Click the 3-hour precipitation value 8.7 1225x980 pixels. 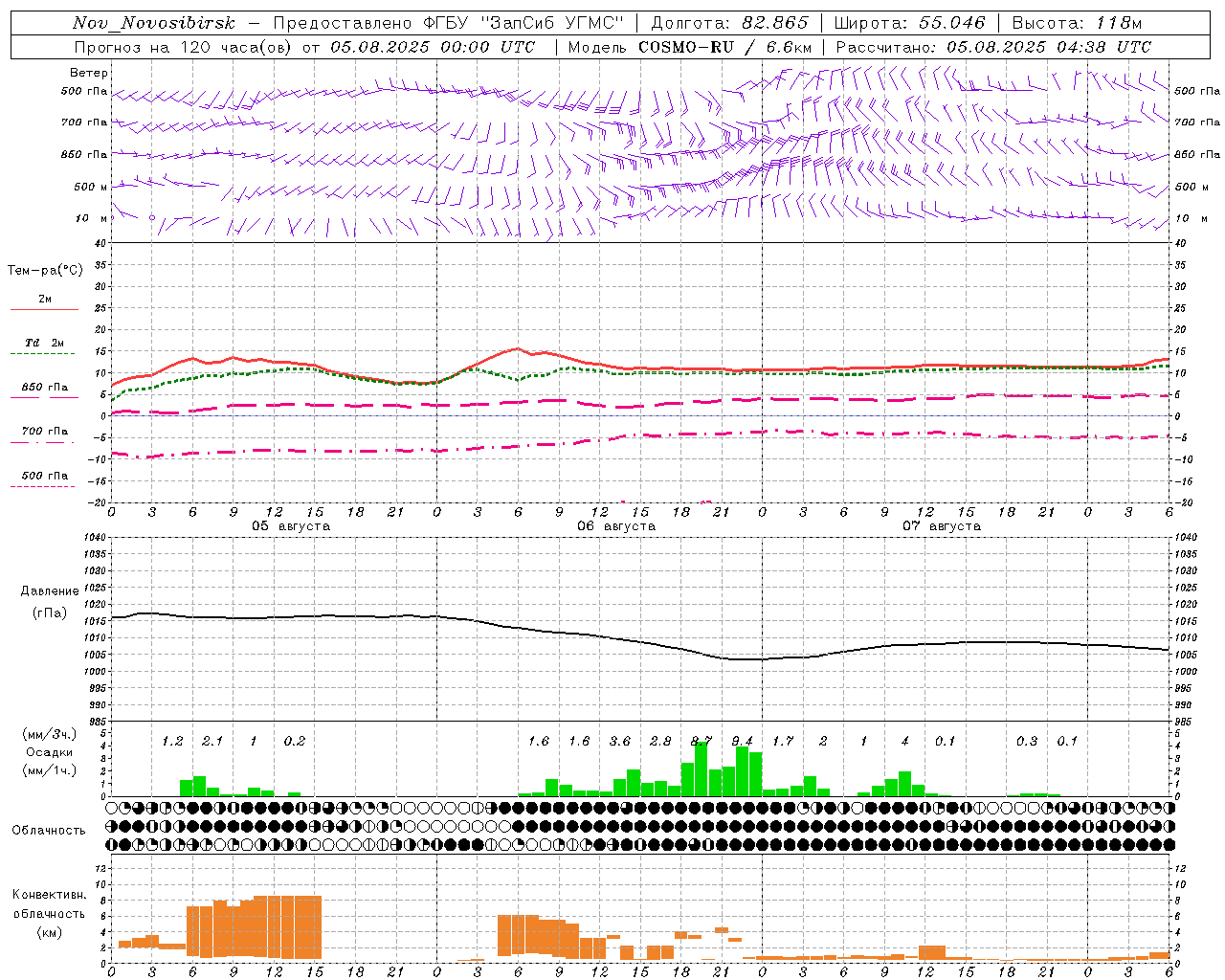pyautogui.click(x=702, y=741)
